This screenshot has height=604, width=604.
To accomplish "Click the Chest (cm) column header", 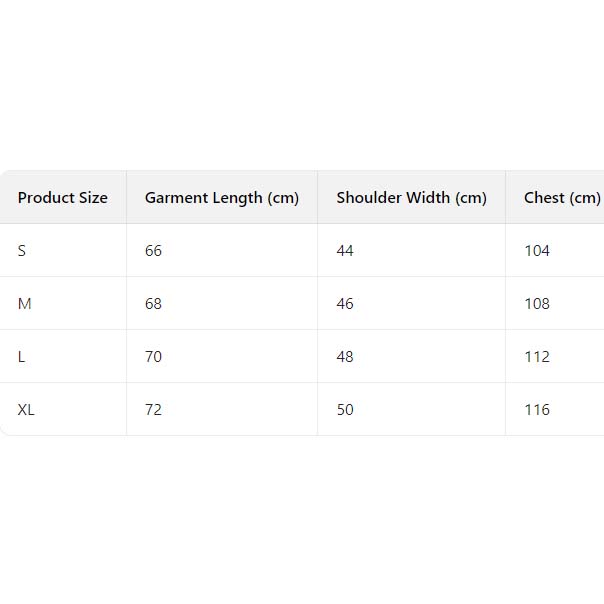I will [561, 198].
